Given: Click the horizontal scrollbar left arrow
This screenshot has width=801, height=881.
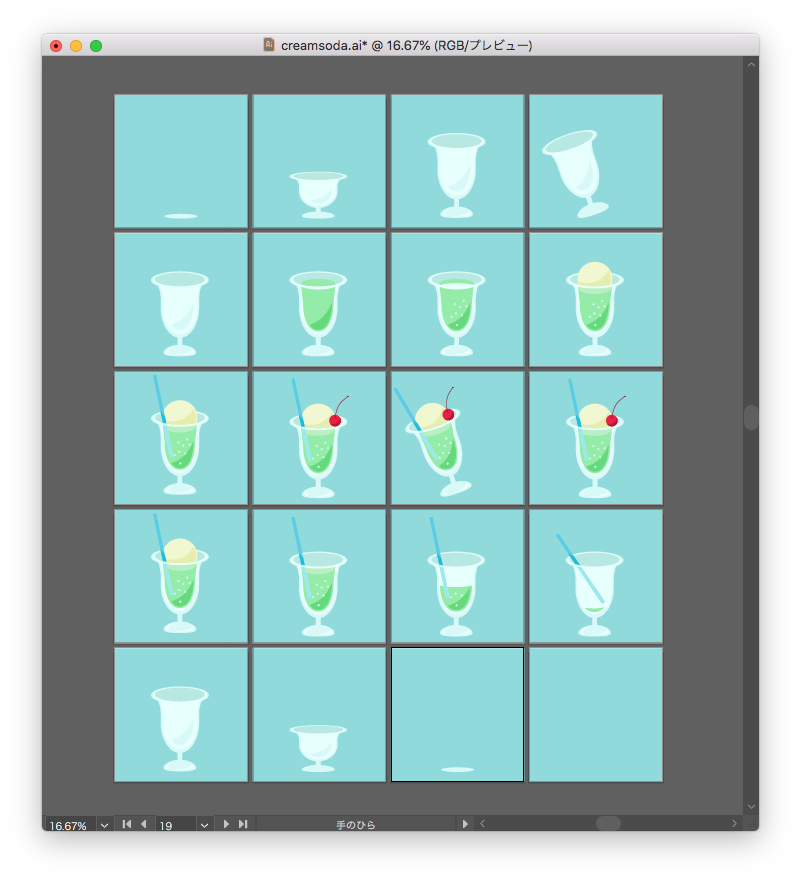Looking at the screenshot, I should (483, 823).
